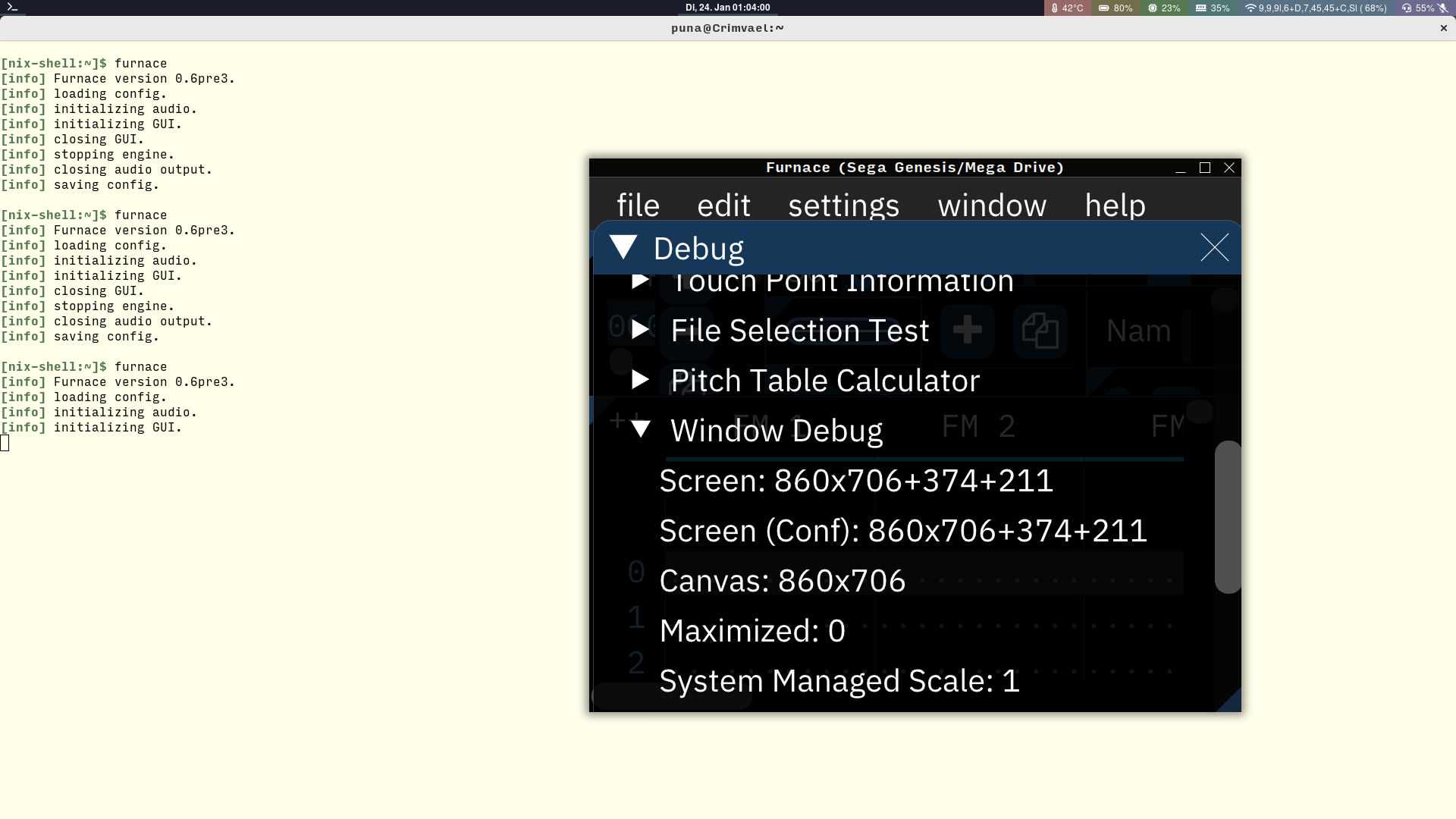Open the edit menu
The image size is (1456, 819).
pyautogui.click(x=723, y=205)
